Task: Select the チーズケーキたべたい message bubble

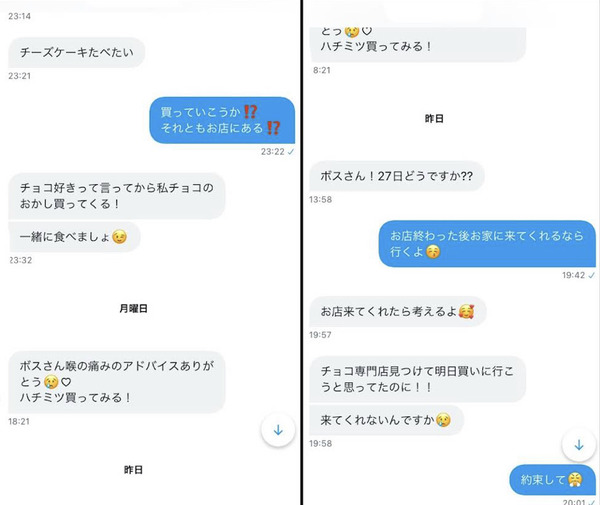Action: click(77, 52)
